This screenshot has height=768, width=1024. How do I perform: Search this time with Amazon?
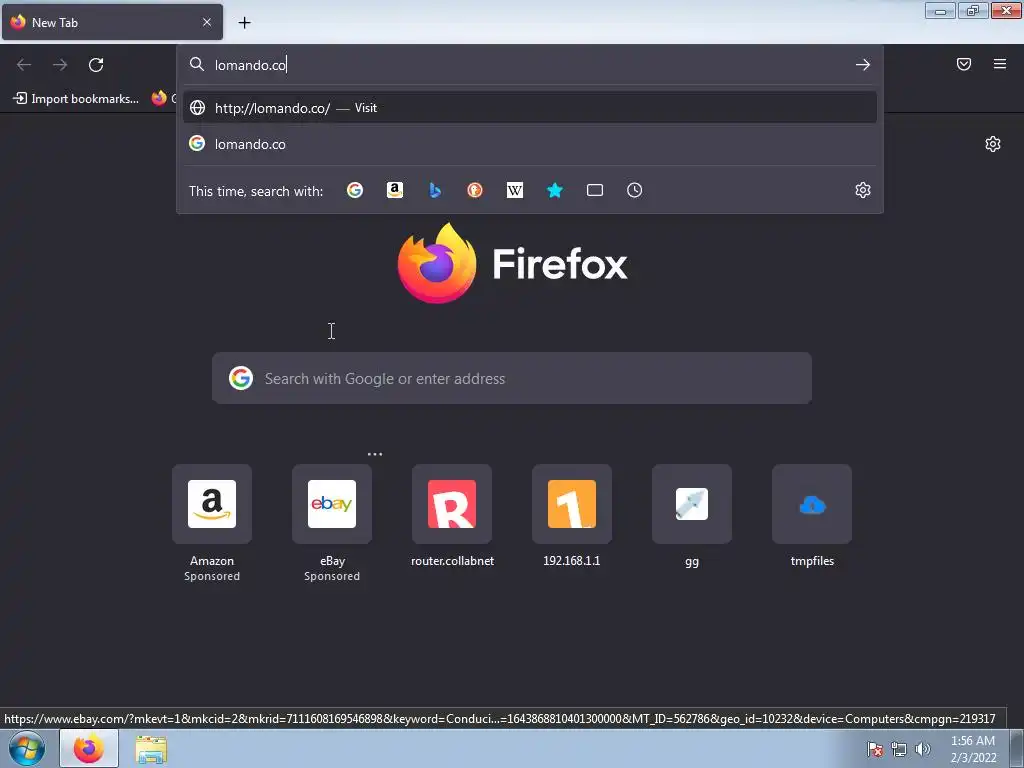pyautogui.click(x=394, y=190)
